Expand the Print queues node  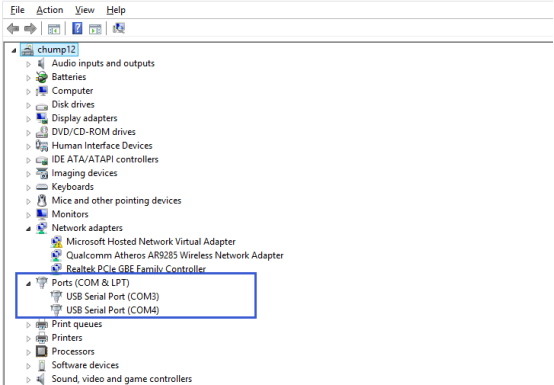click(x=28, y=325)
